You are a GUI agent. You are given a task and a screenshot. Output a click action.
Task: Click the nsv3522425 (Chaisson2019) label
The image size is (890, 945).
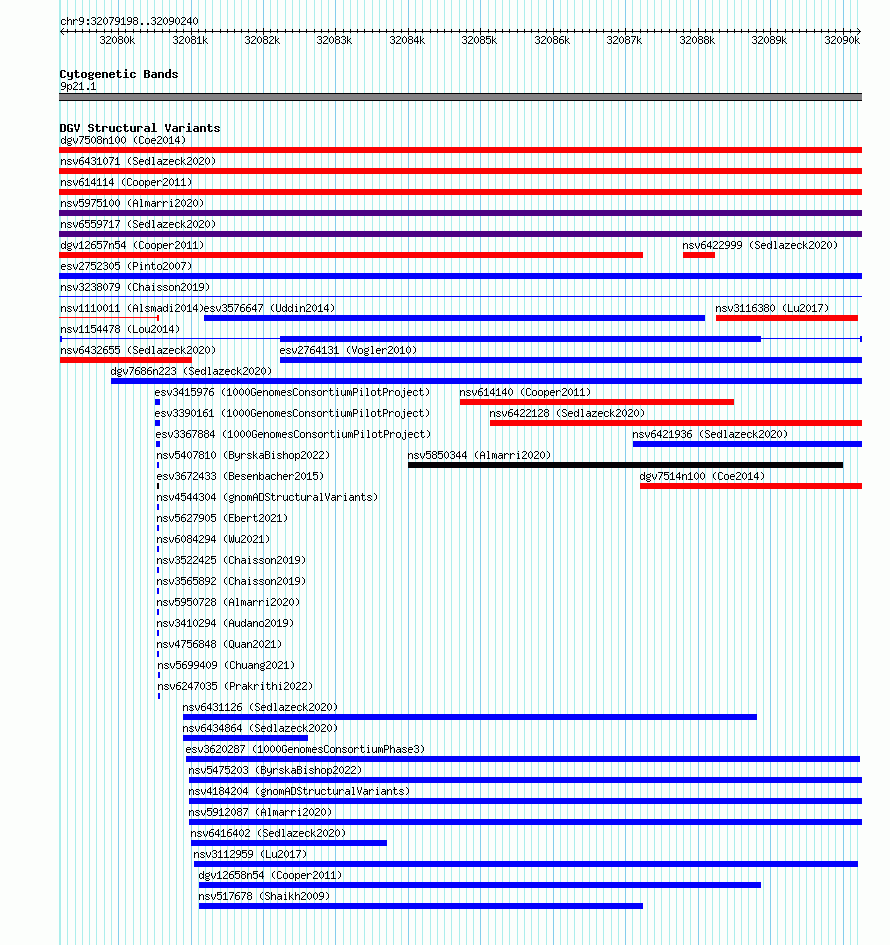(x=231, y=560)
